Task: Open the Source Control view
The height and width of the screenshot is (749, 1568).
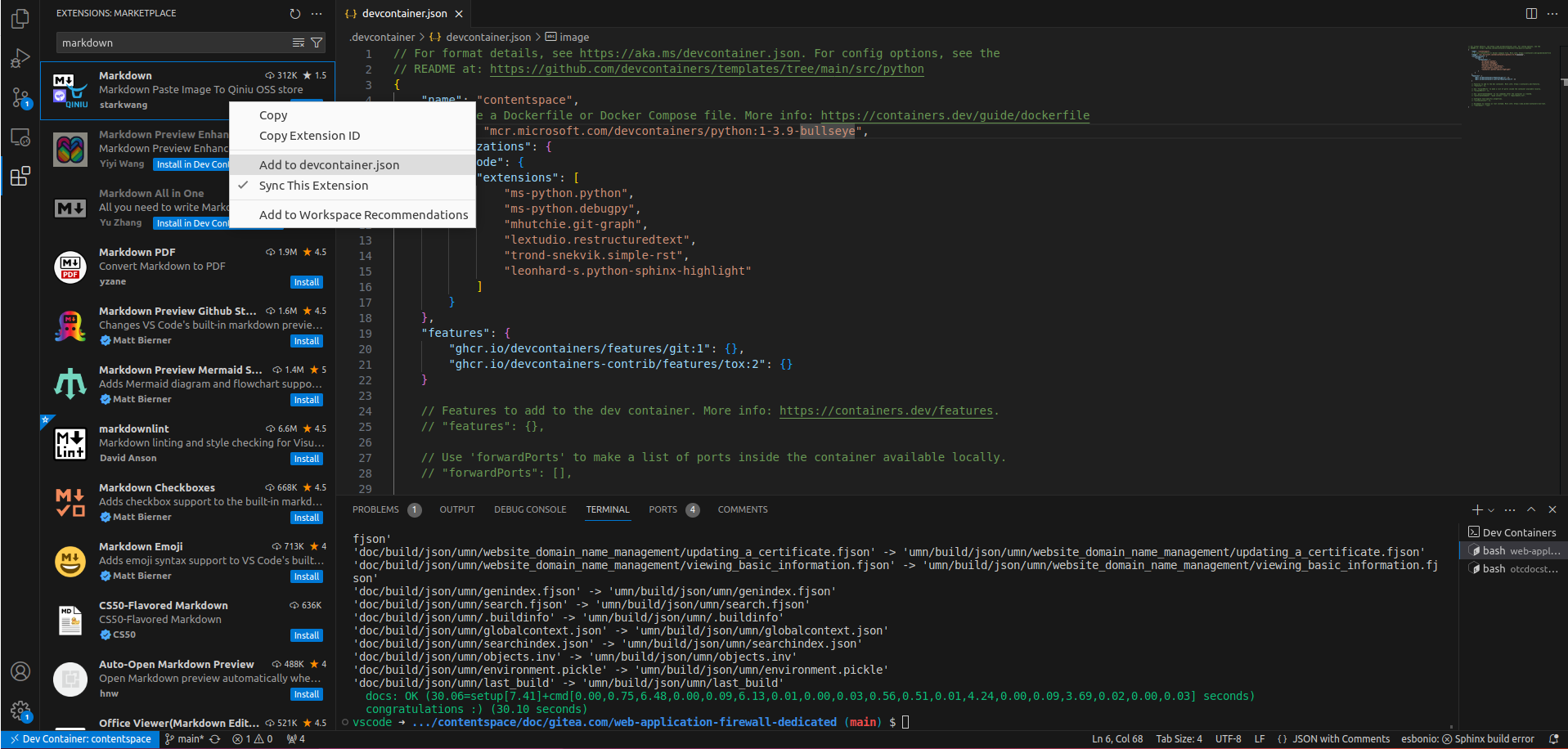Action: pyautogui.click(x=20, y=98)
